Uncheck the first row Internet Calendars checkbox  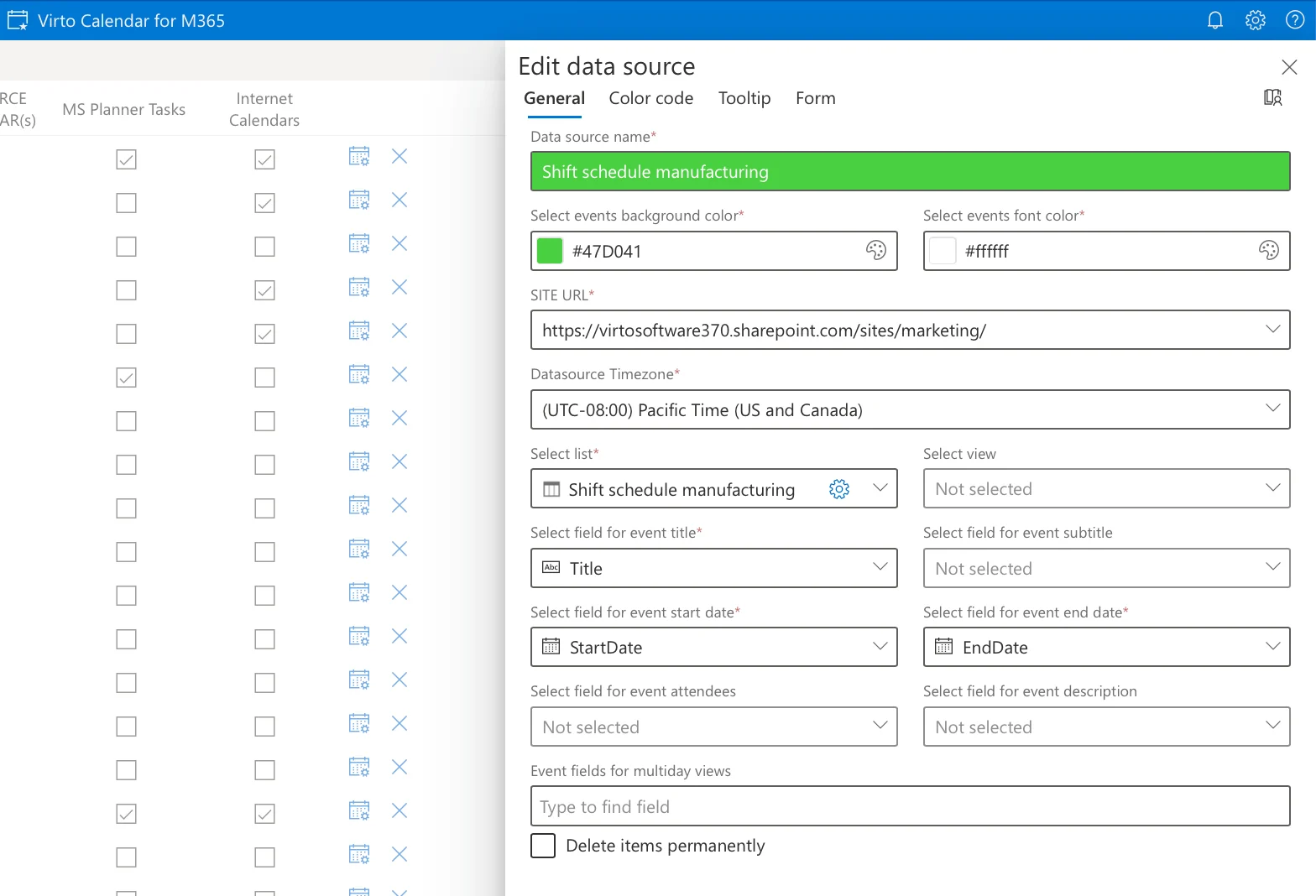264,159
